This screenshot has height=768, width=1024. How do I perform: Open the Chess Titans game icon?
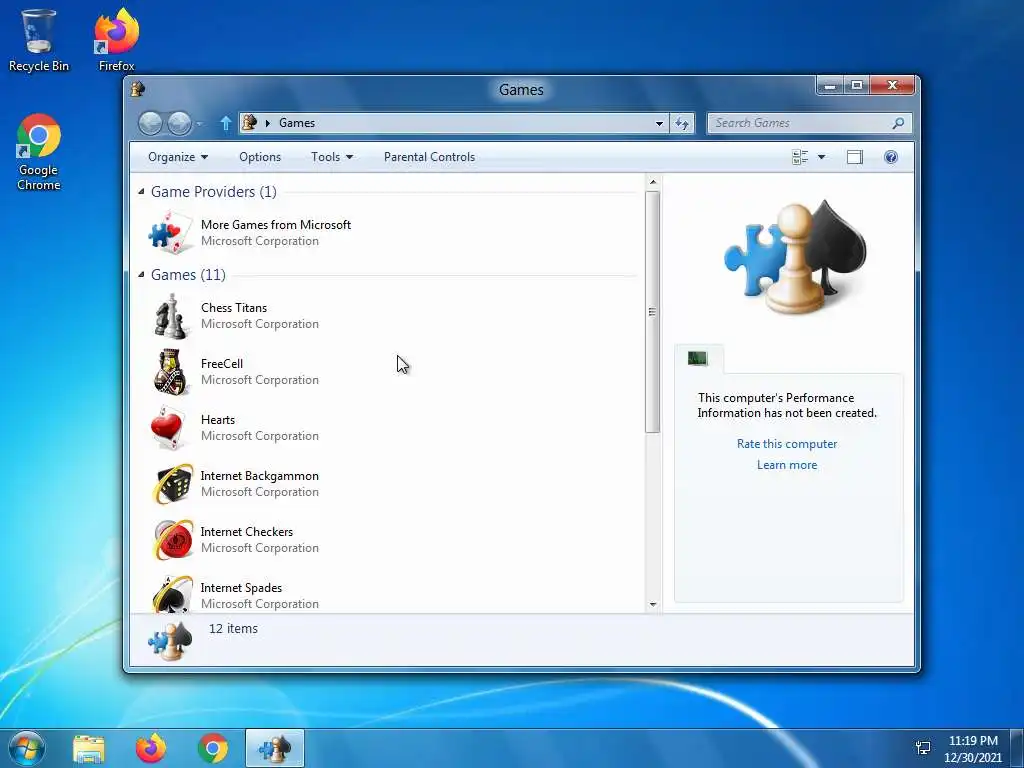coord(170,316)
